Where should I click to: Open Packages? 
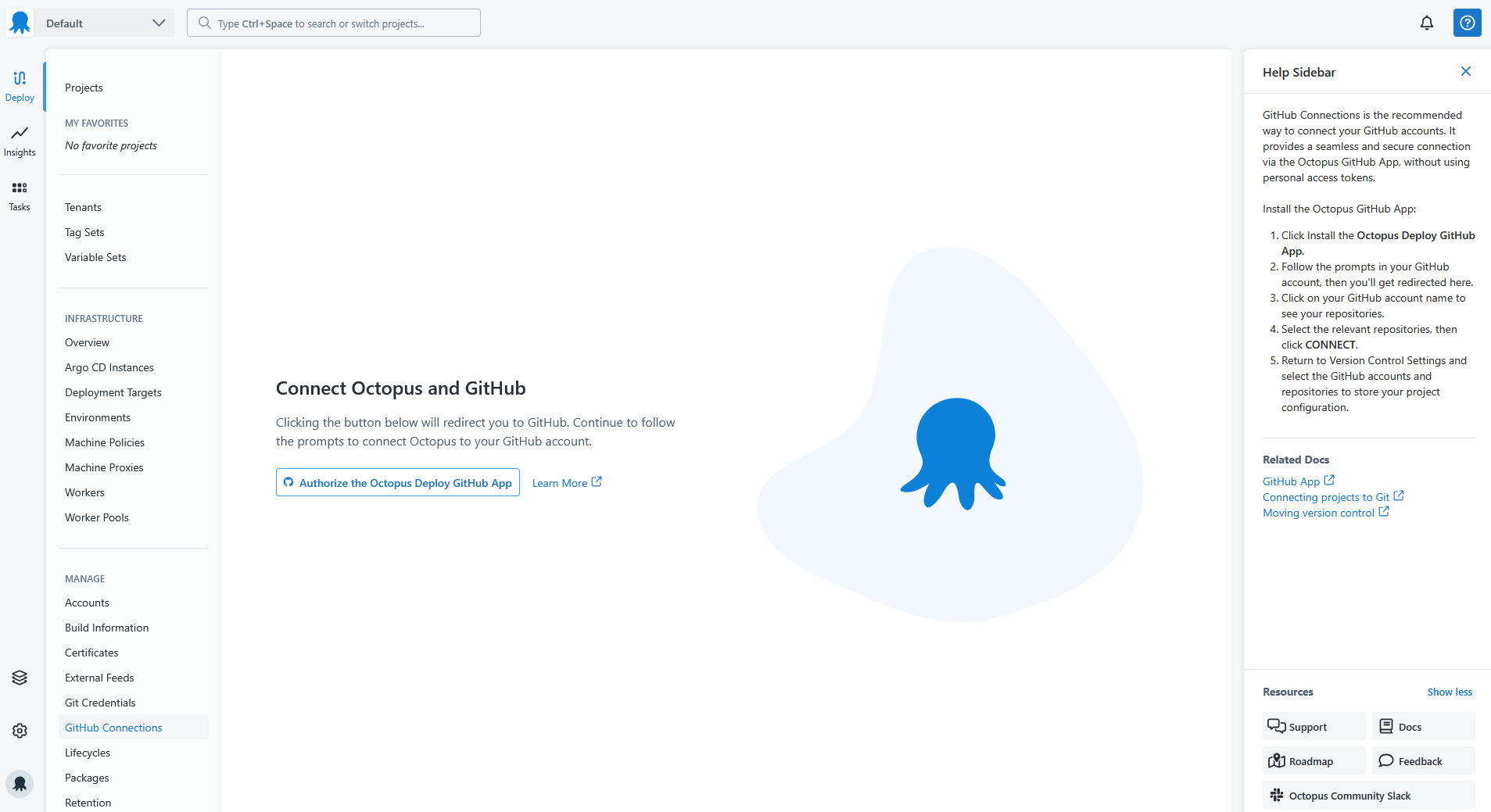coord(87,778)
